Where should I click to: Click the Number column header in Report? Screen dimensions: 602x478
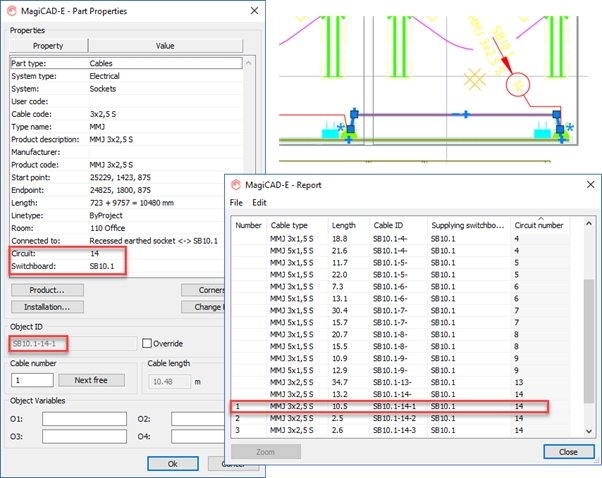(248, 225)
